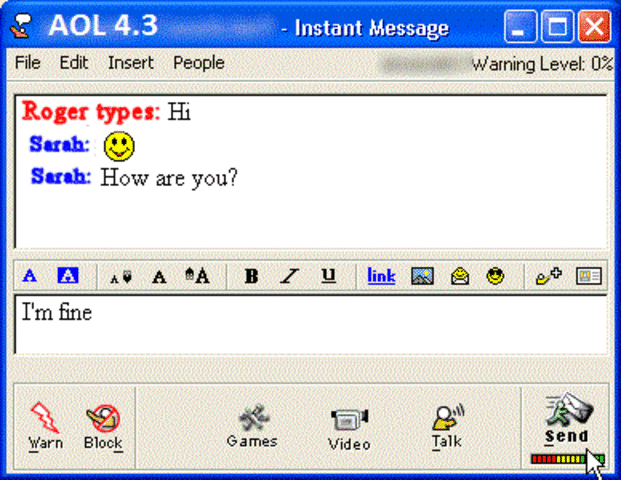Toggle italic formatting

click(290, 276)
